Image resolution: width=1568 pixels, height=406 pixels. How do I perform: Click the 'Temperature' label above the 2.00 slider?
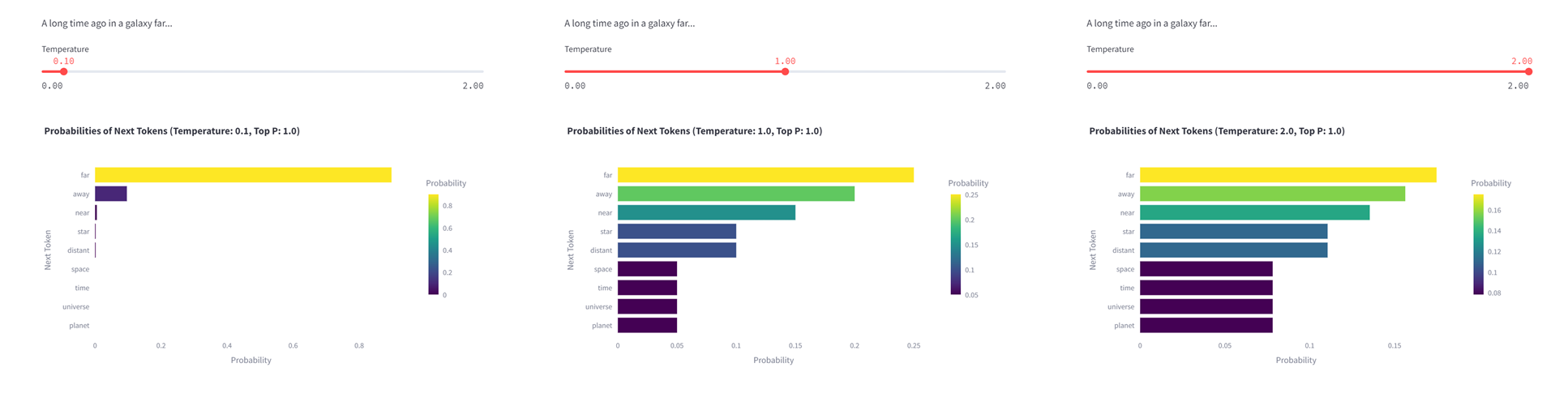(x=1111, y=49)
